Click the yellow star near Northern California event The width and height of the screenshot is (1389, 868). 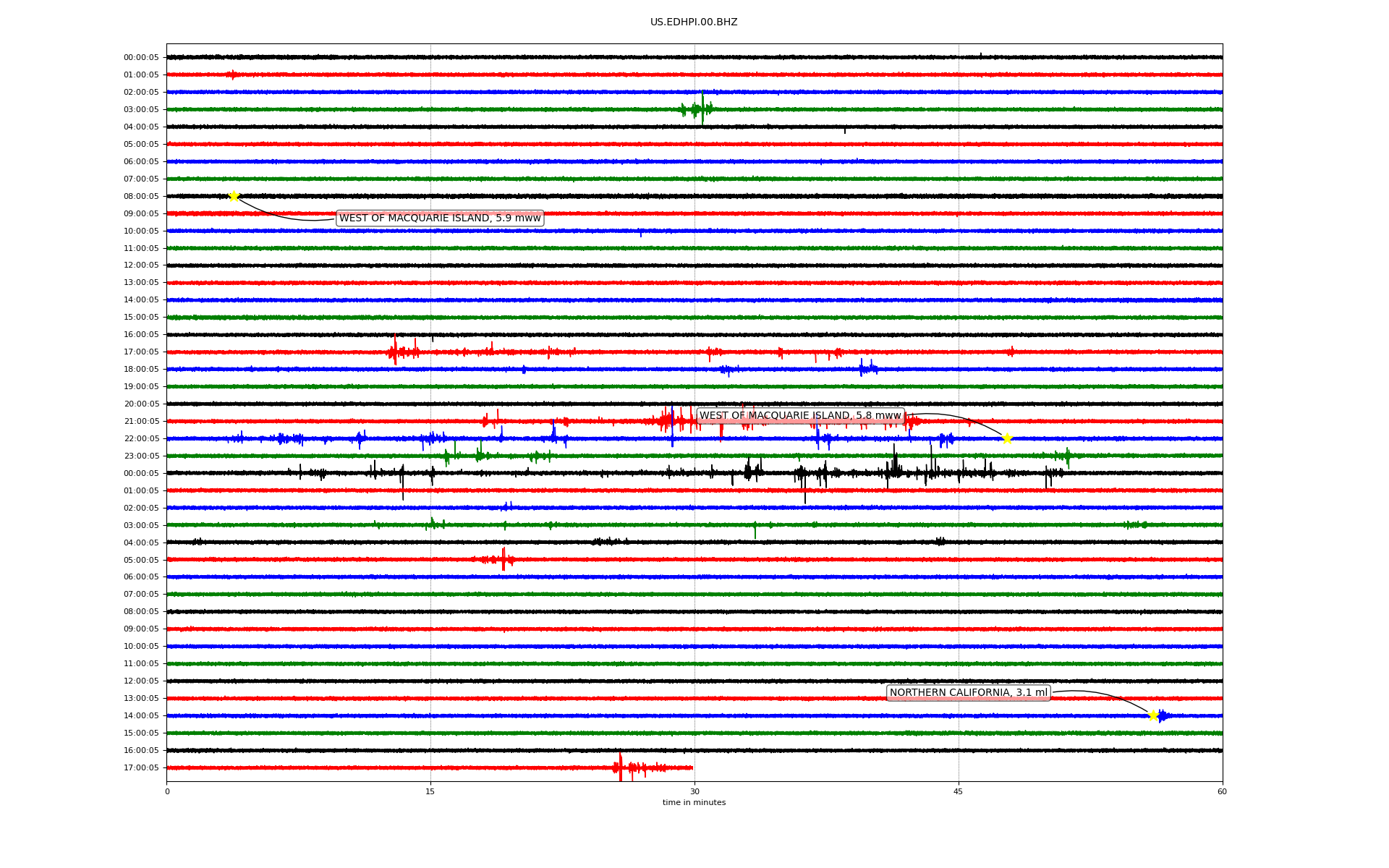click(1153, 715)
